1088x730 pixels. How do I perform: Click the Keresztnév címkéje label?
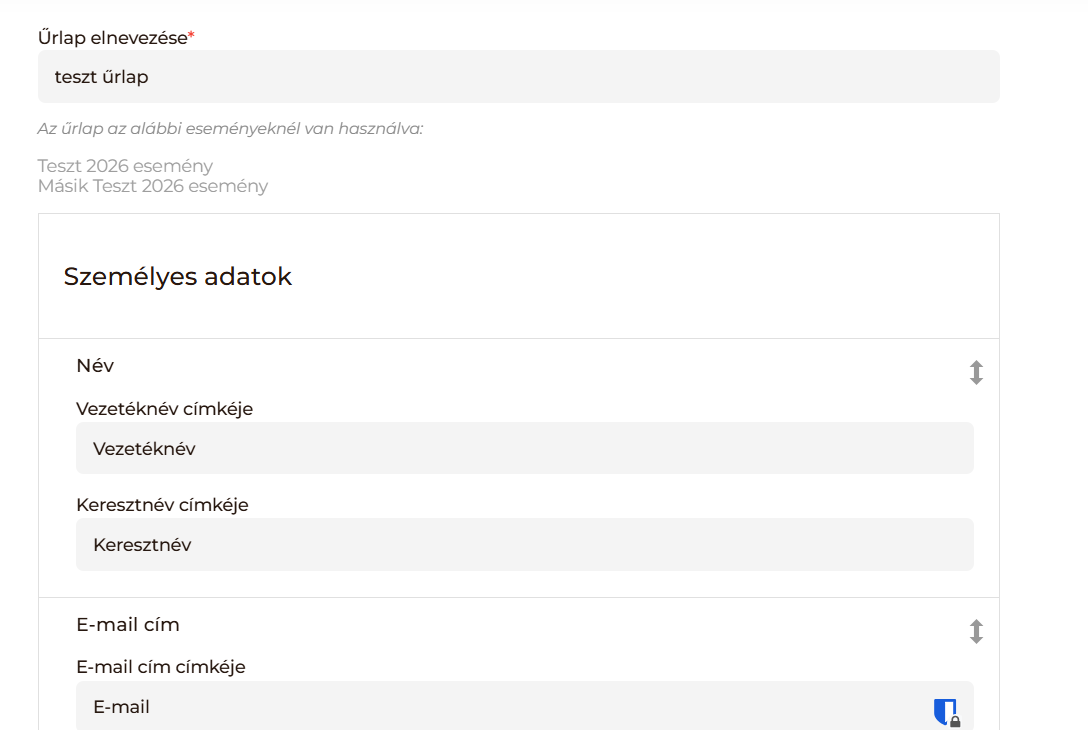click(162, 505)
